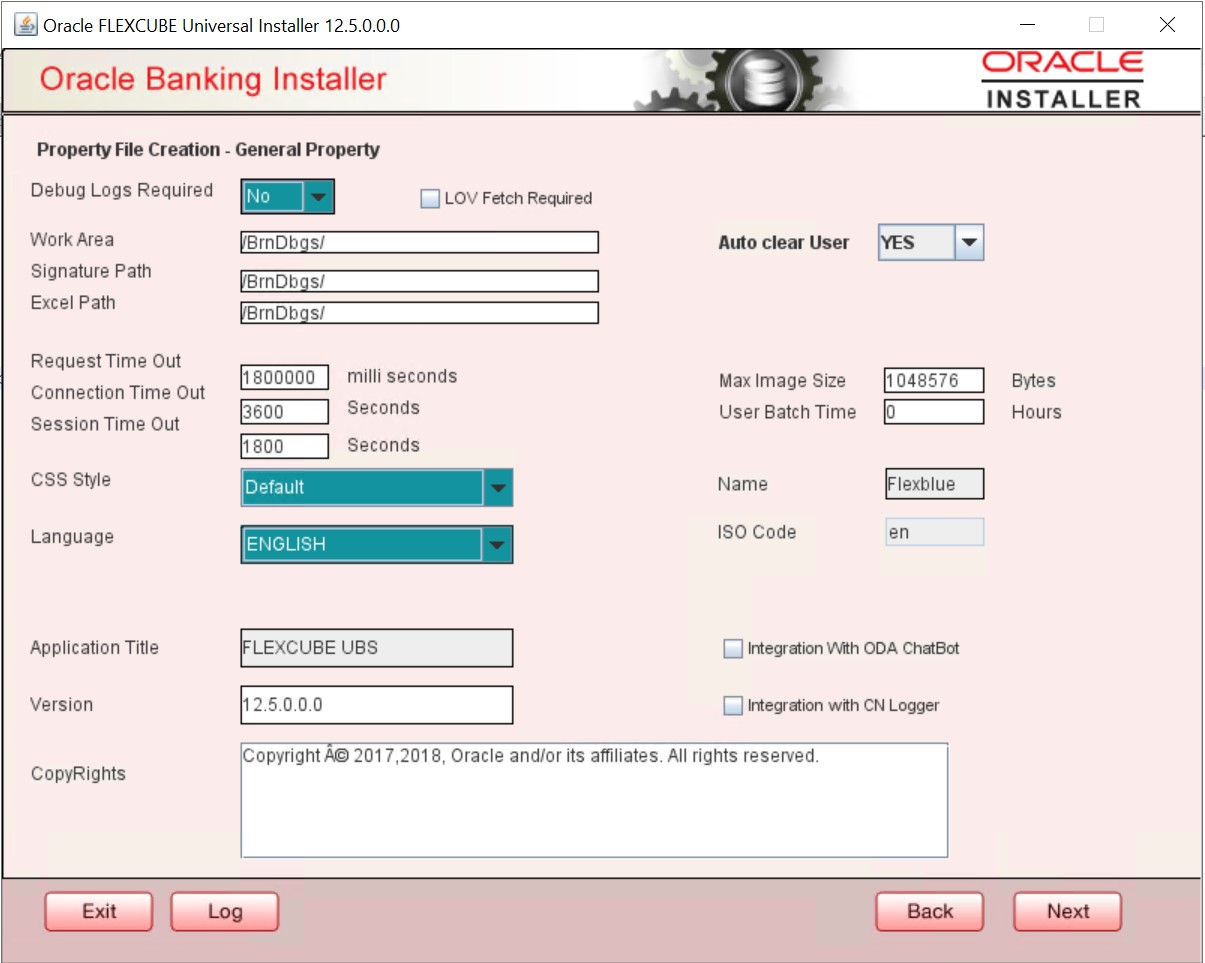Click inside the CopyRights text area
This screenshot has width=1205, height=963.
pos(594,800)
